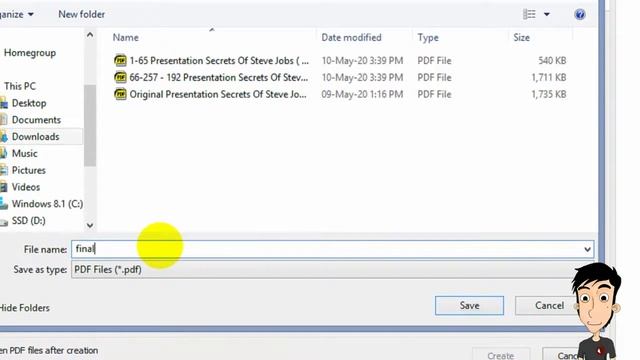
Task: Select Windows 8.1 (C:) drive icon
Action: 4,204
